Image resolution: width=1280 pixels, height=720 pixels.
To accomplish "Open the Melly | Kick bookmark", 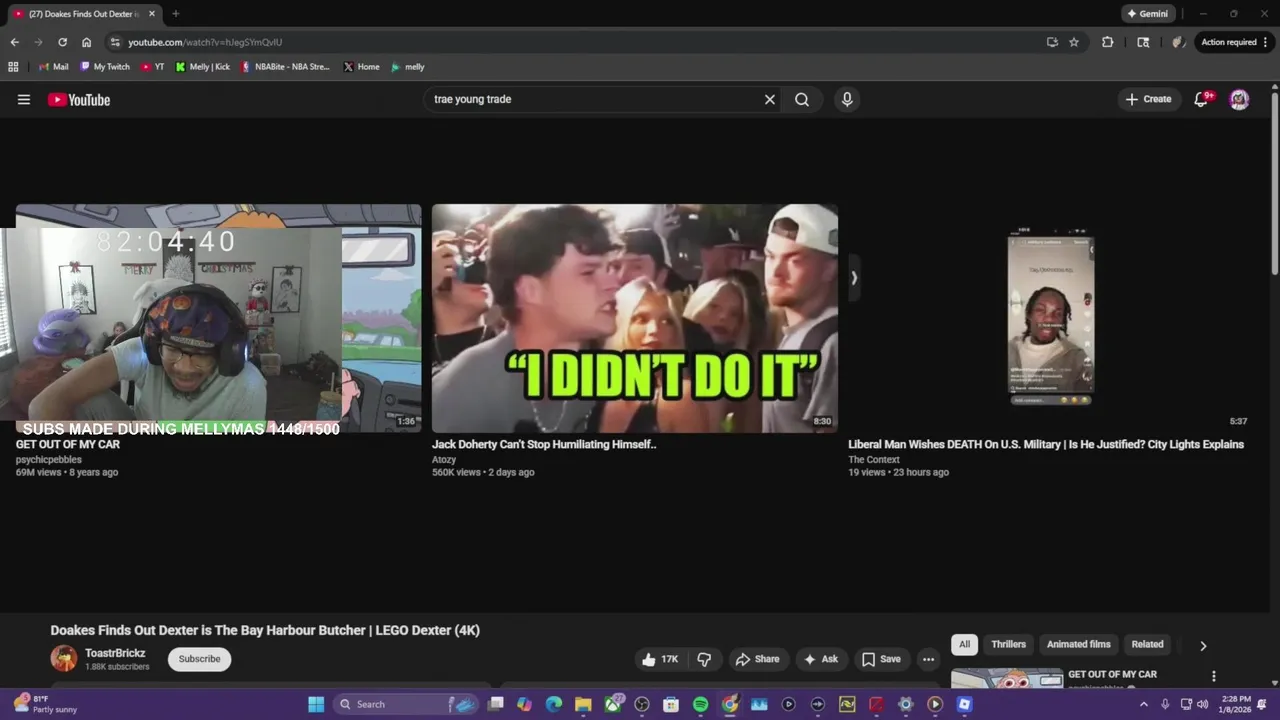I will (x=202, y=67).
